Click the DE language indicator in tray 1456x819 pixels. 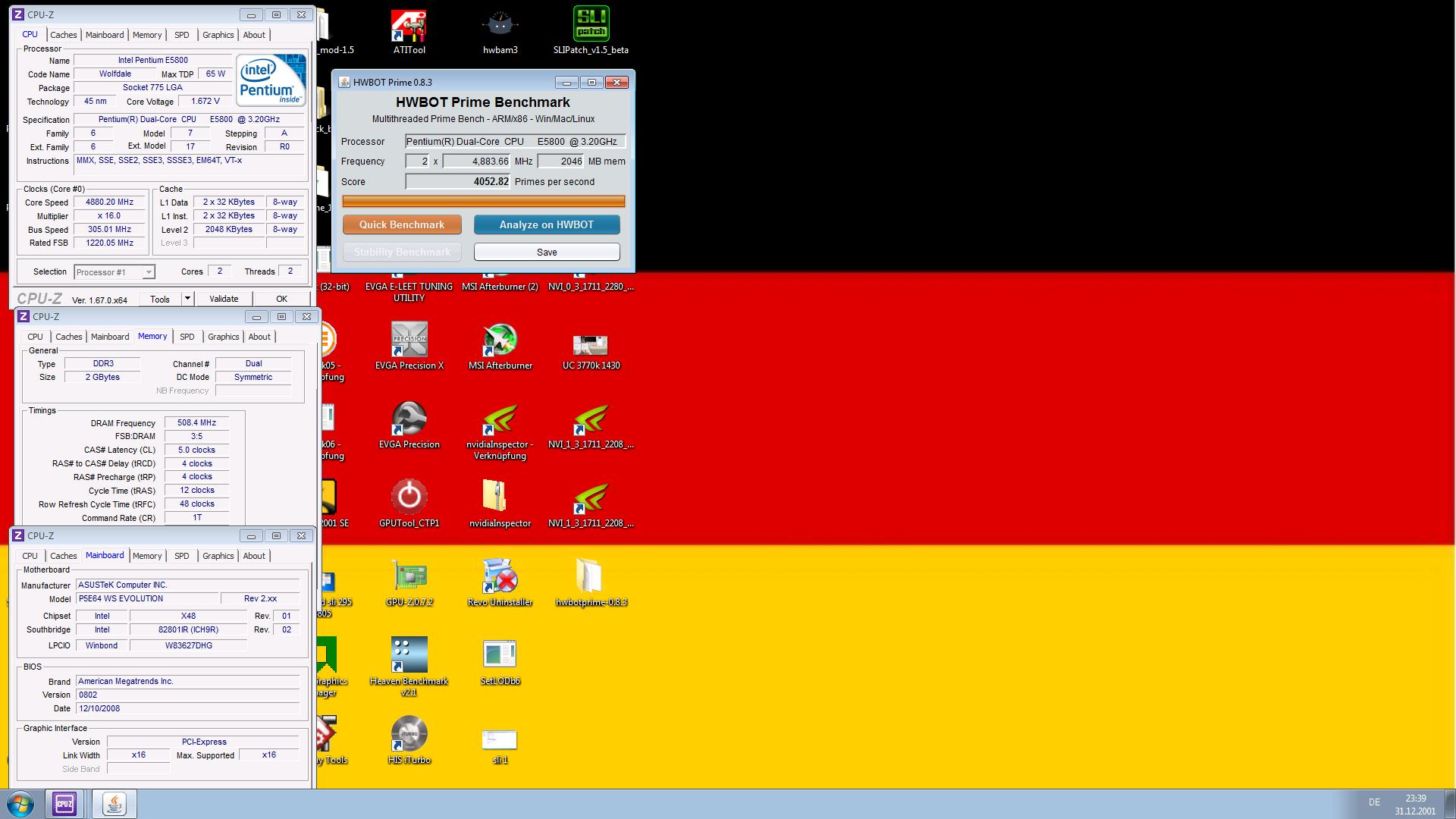click(x=1374, y=802)
